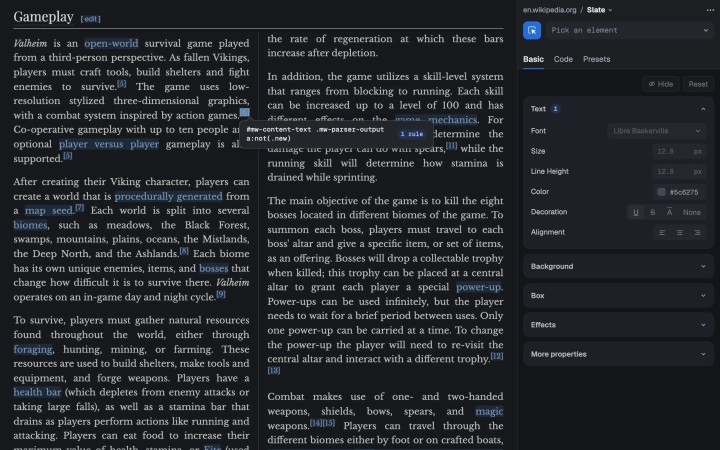
Task: Click the Reset button
Action: 698,84
